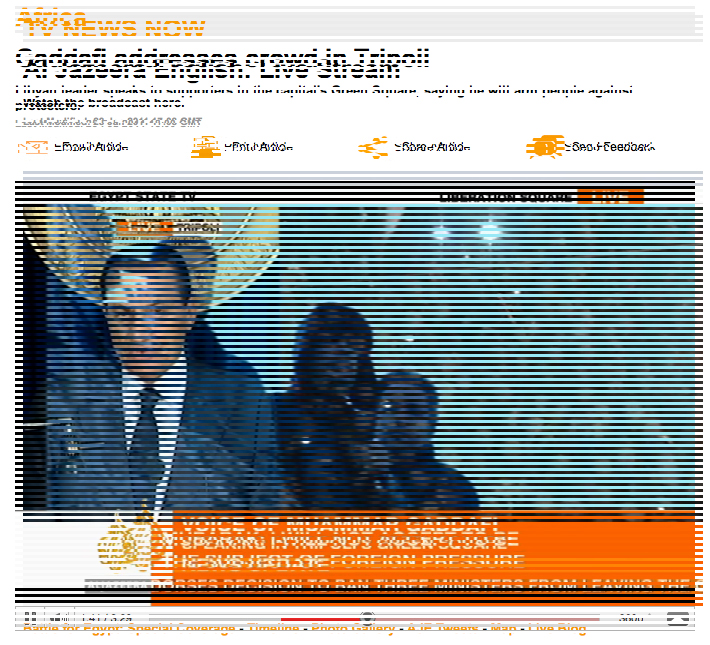
Task: Open the Map link below the video
Action: point(503,628)
